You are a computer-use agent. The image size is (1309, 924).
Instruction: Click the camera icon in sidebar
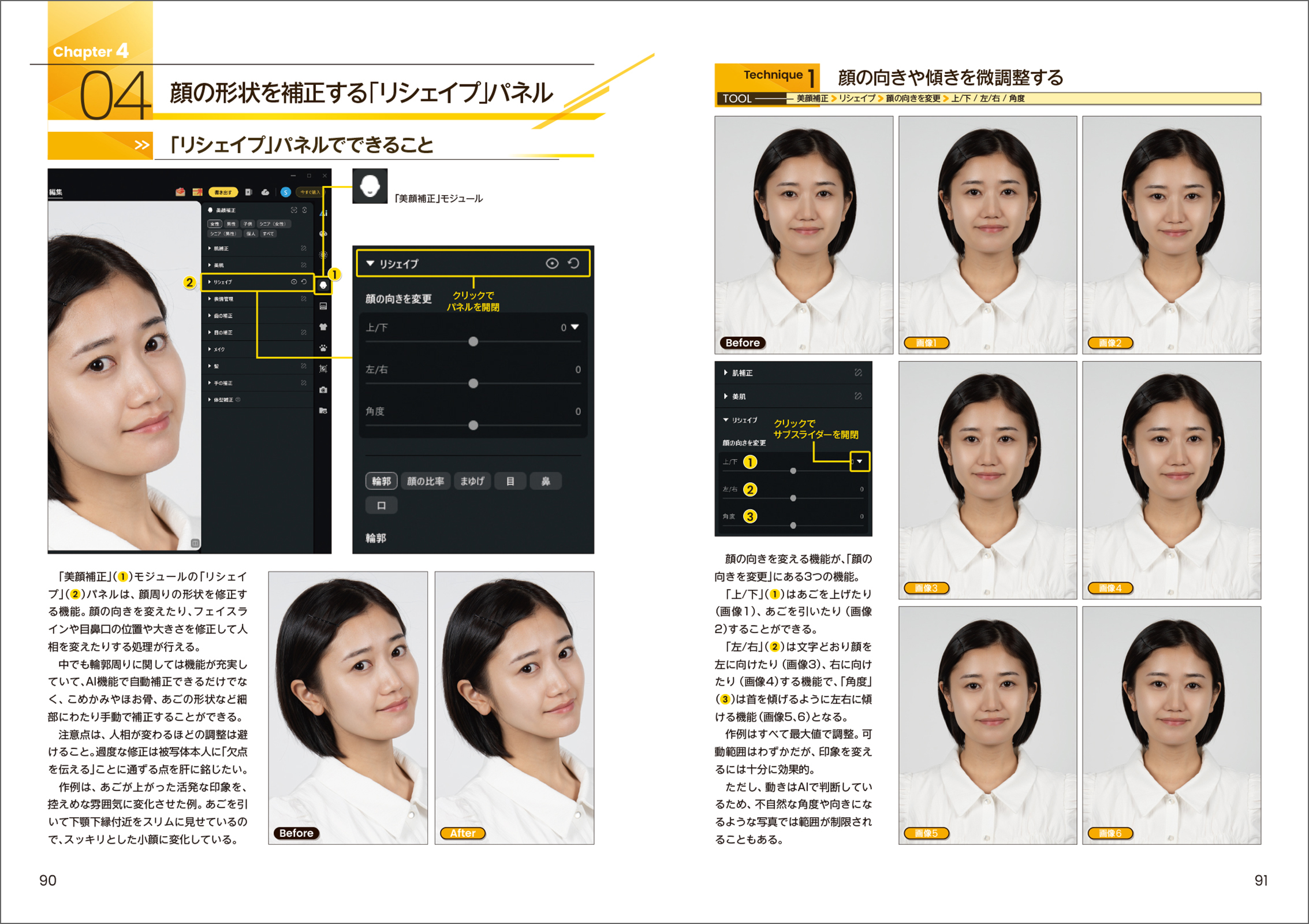pos(323,390)
